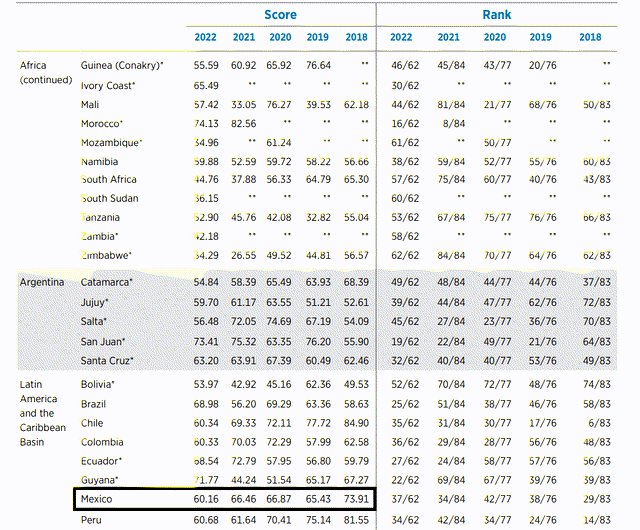The image size is (640, 530).
Task: Select Jujuy's 2019 score 51.21
Action: click(x=318, y=303)
